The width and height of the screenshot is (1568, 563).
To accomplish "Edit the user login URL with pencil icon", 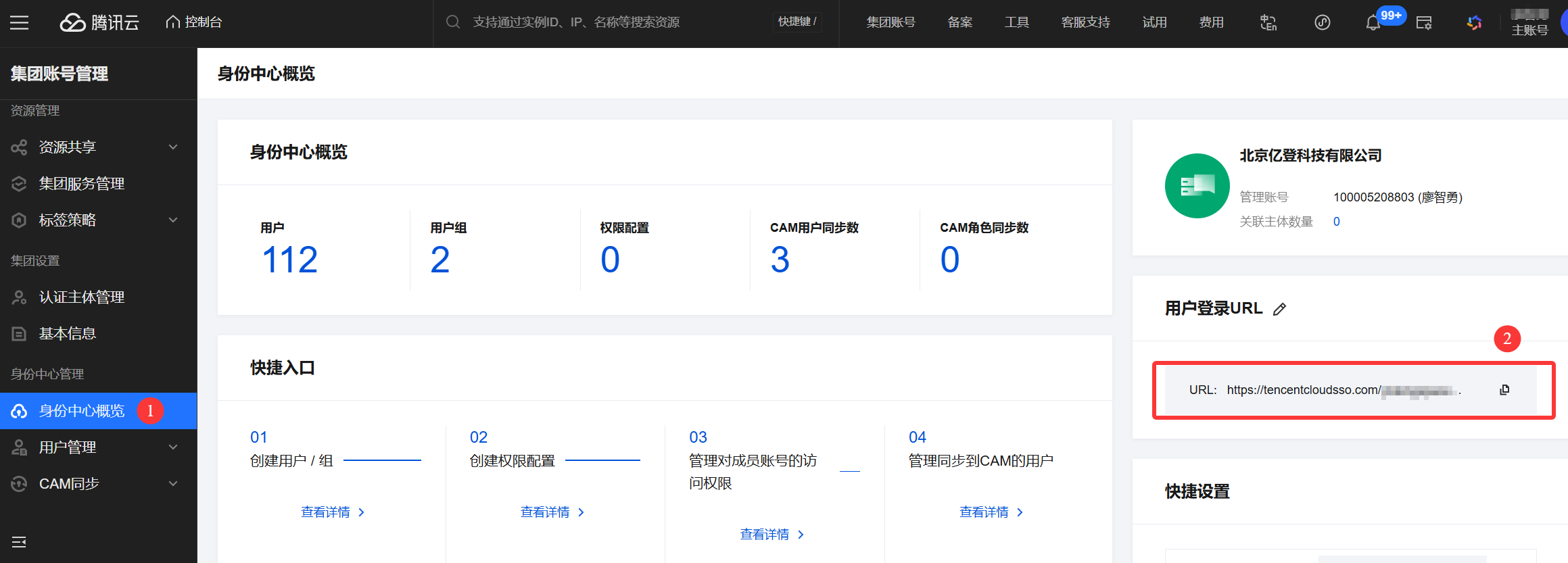I will pos(1279,310).
